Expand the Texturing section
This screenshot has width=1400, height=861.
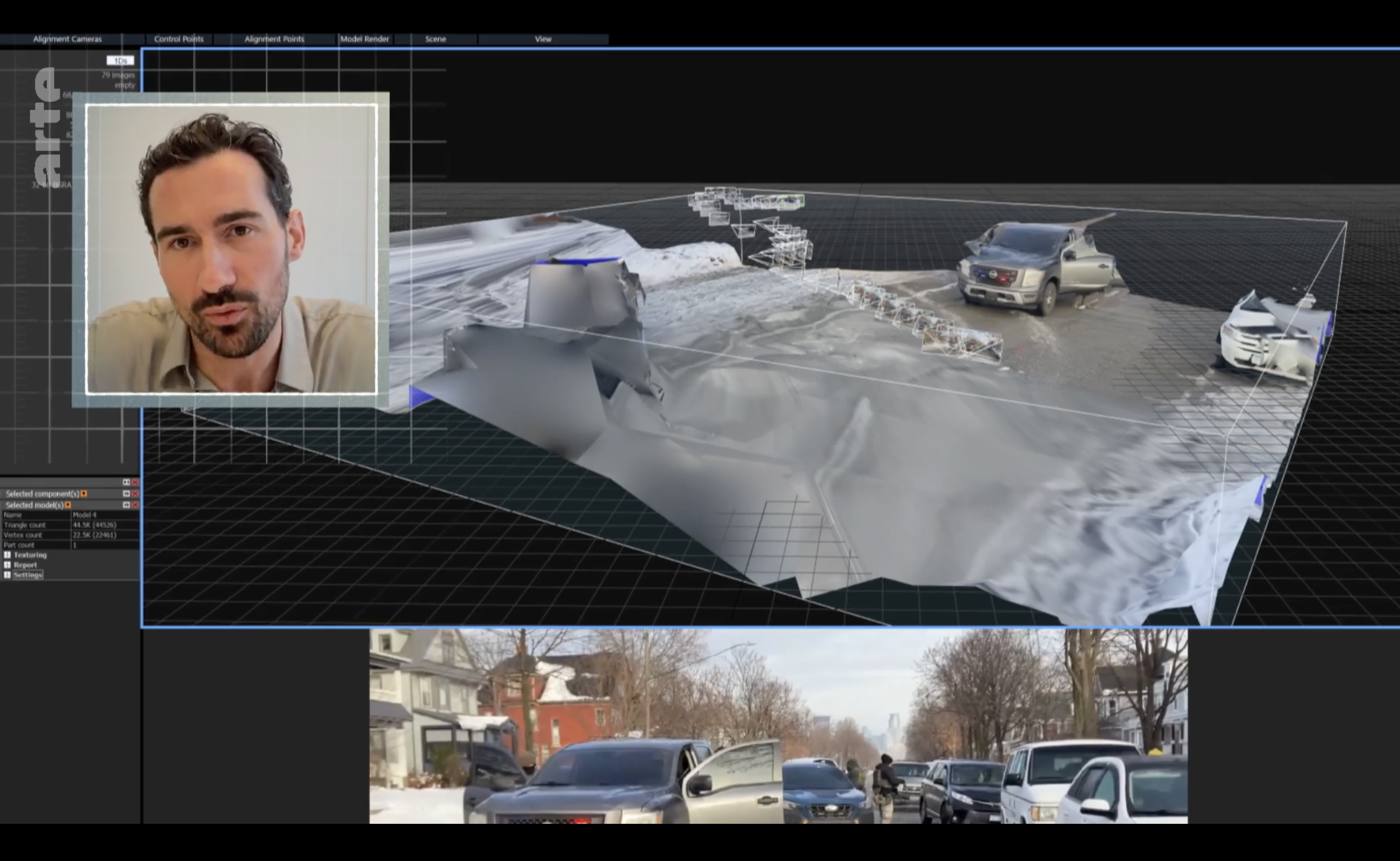click(x=7, y=555)
